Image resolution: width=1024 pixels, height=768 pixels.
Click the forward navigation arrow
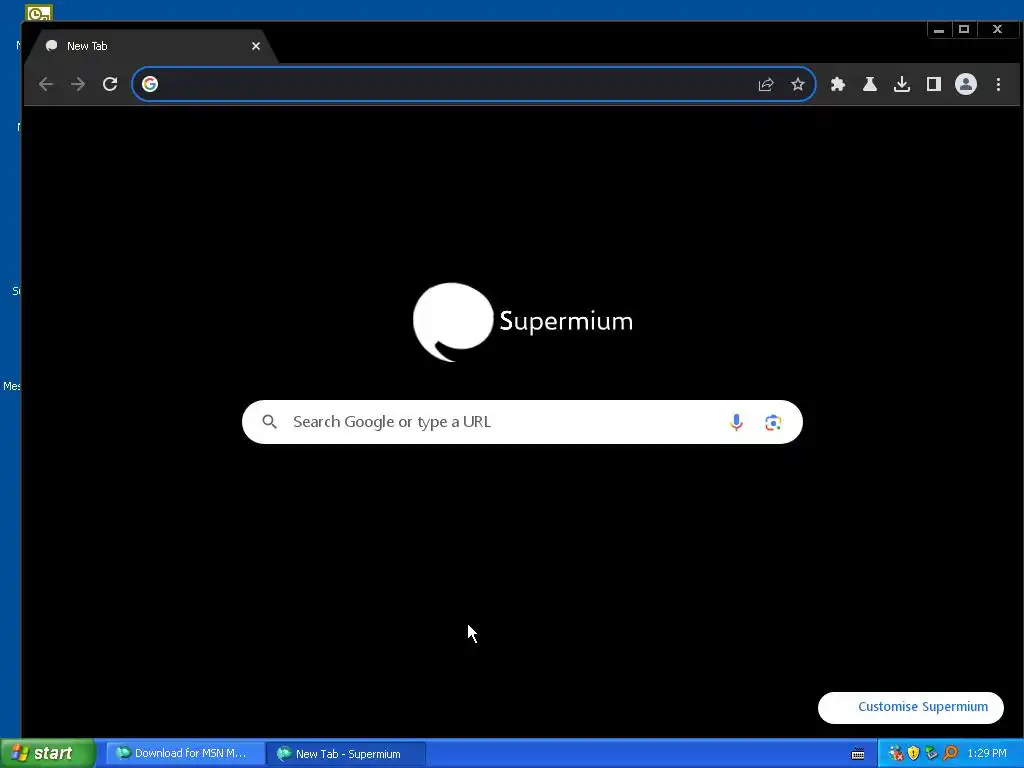pos(78,84)
